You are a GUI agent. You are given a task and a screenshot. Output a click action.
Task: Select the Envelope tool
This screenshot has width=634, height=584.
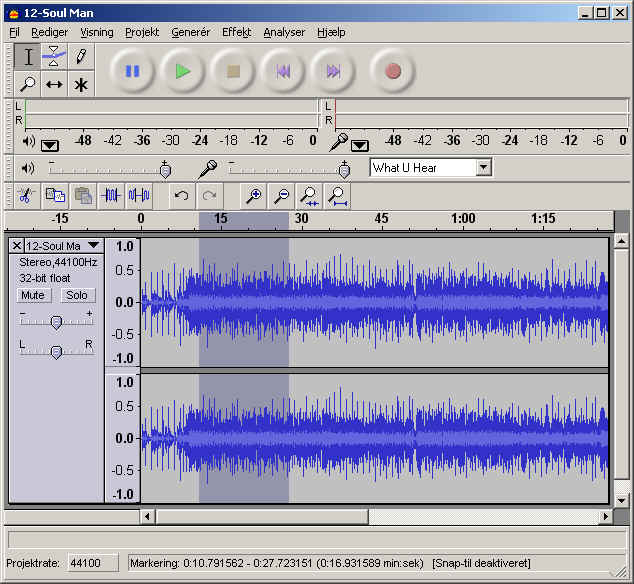pos(55,57)
